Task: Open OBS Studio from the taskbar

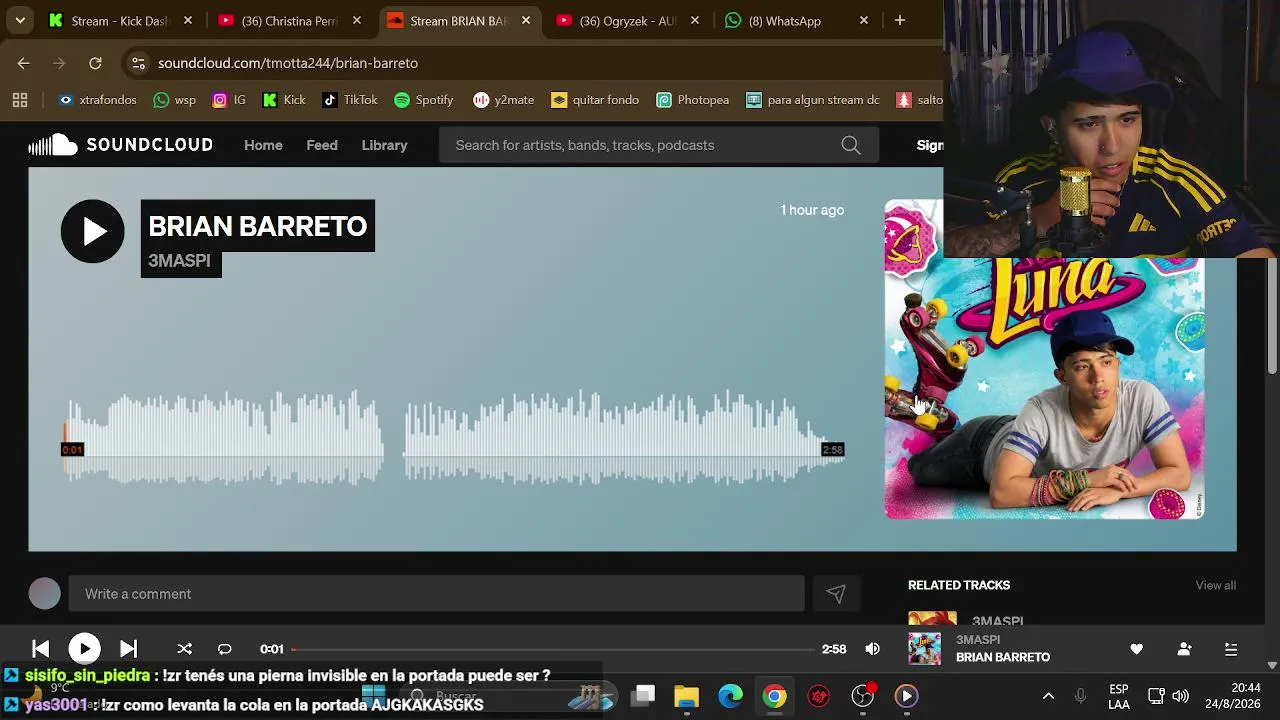Action: click(x=862, y=696)
